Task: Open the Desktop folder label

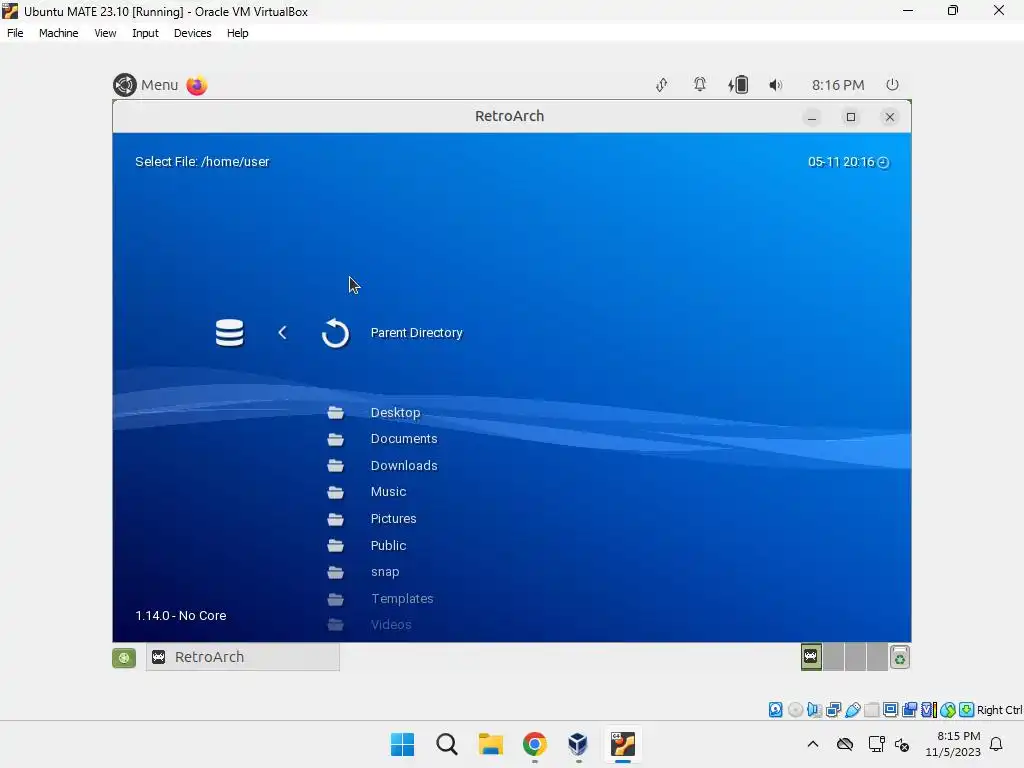Action: 395,412
